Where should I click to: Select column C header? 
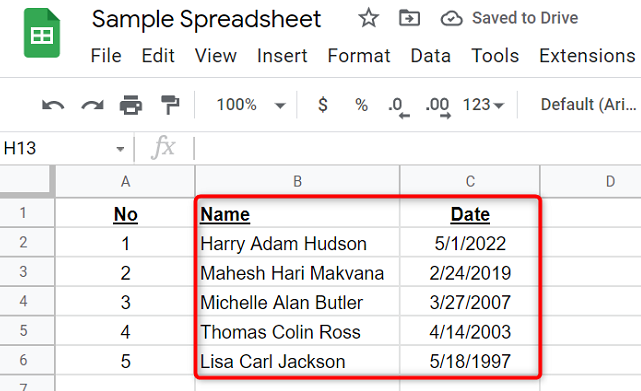(x=470, y=182)
